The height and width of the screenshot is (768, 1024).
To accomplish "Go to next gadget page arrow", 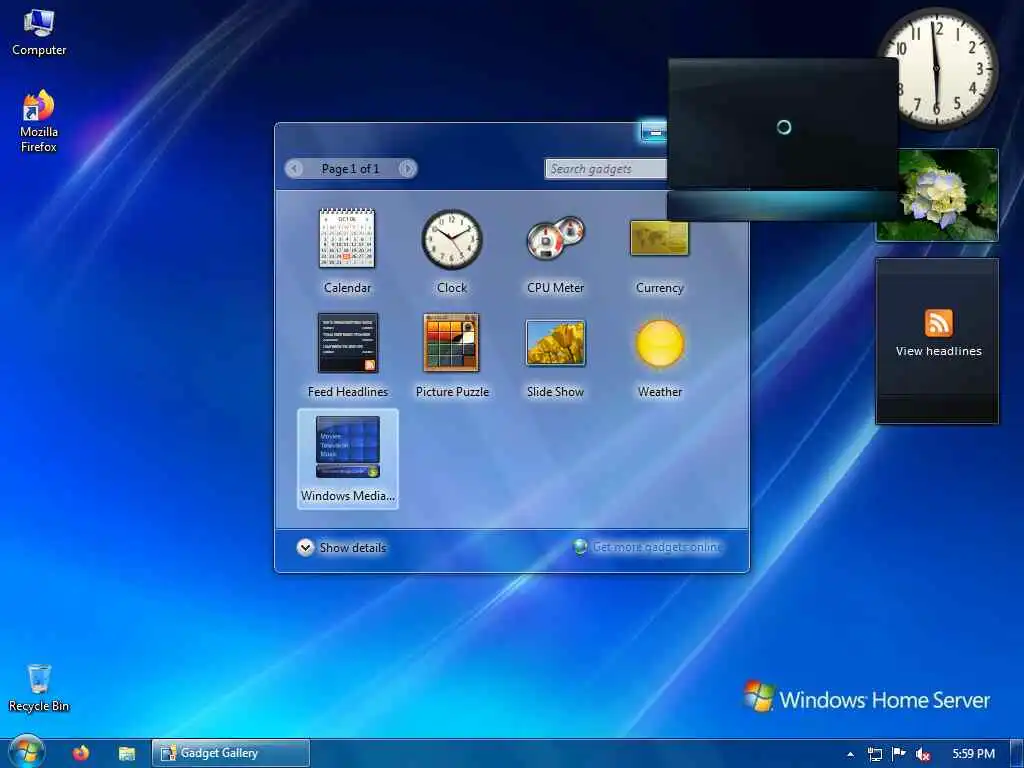I will 407,168.
